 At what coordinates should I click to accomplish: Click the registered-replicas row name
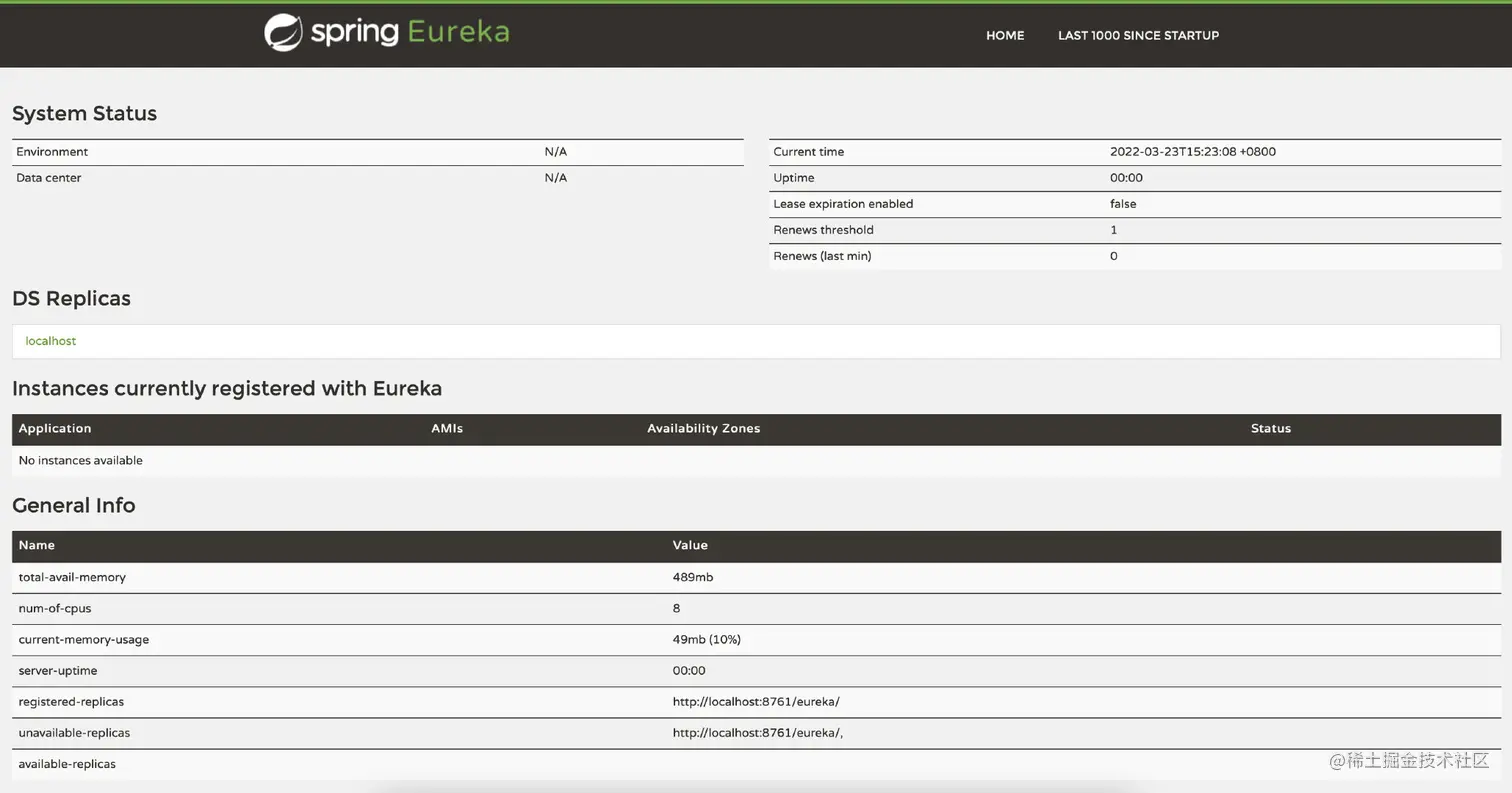(x=71, y=702)
